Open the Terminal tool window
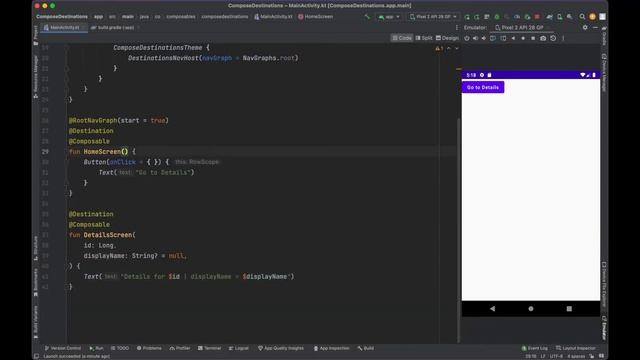This screenshot has height=360, width=640. [x=209, y=348]
